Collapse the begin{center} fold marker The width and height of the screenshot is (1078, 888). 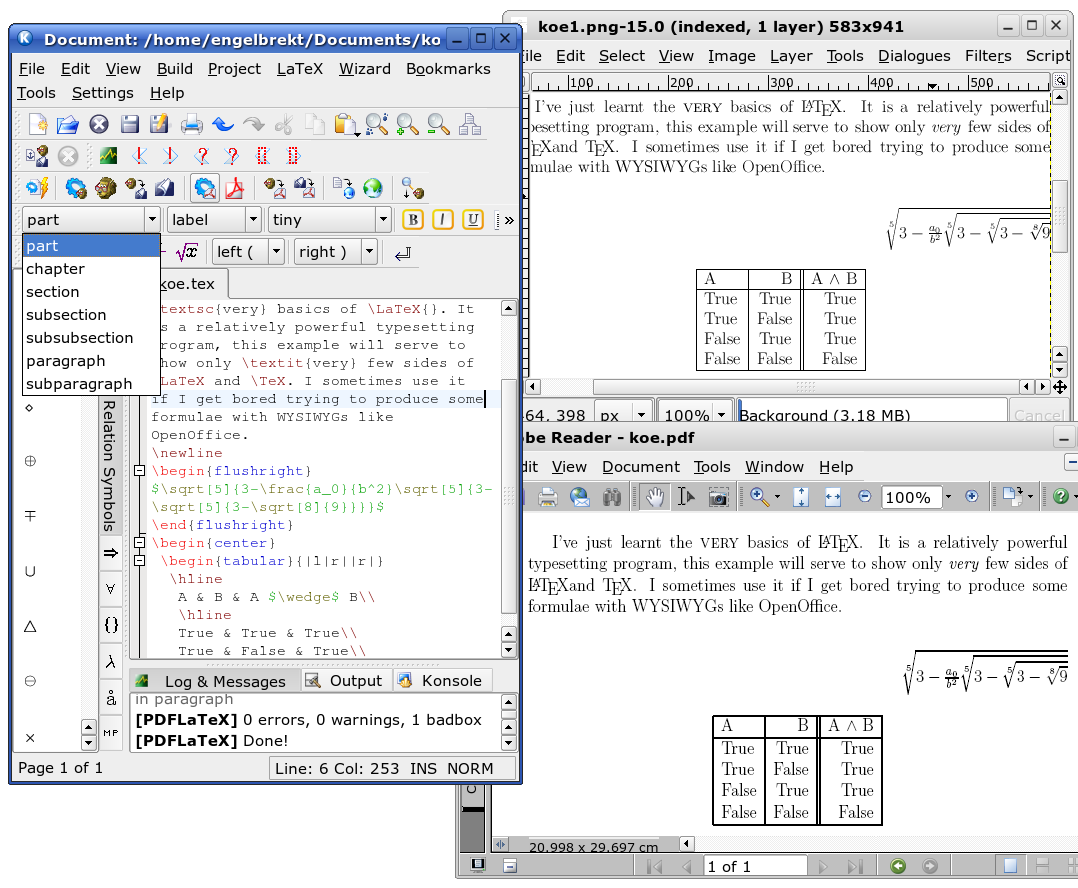point(140,542)
